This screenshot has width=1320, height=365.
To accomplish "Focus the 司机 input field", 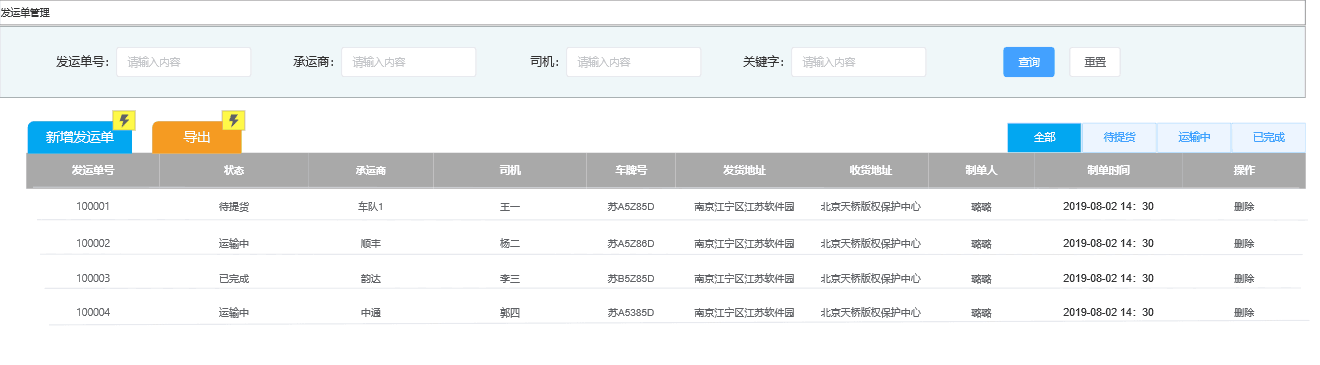I will click(x=634, y=62).
